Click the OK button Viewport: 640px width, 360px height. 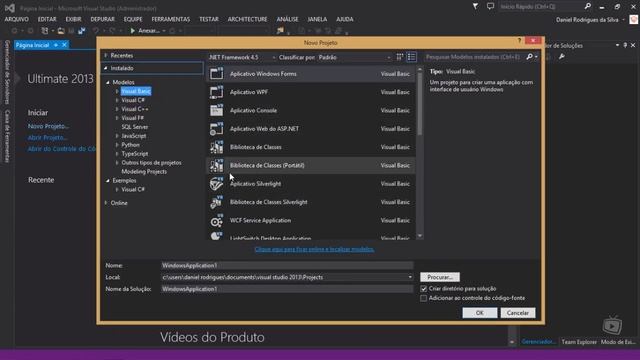(x=480, y=313)
